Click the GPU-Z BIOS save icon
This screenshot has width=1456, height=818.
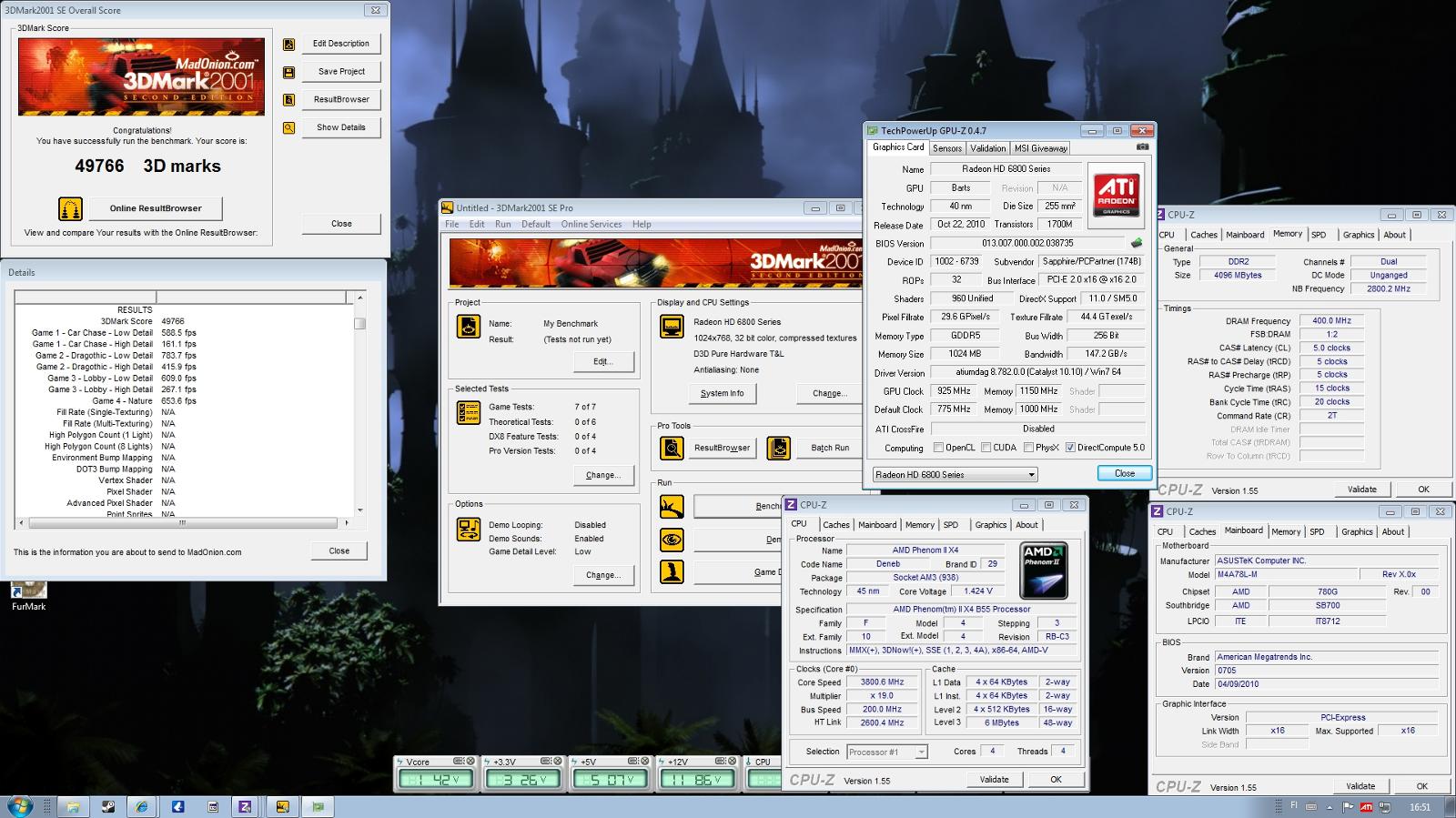click(x=1136, y=243)
